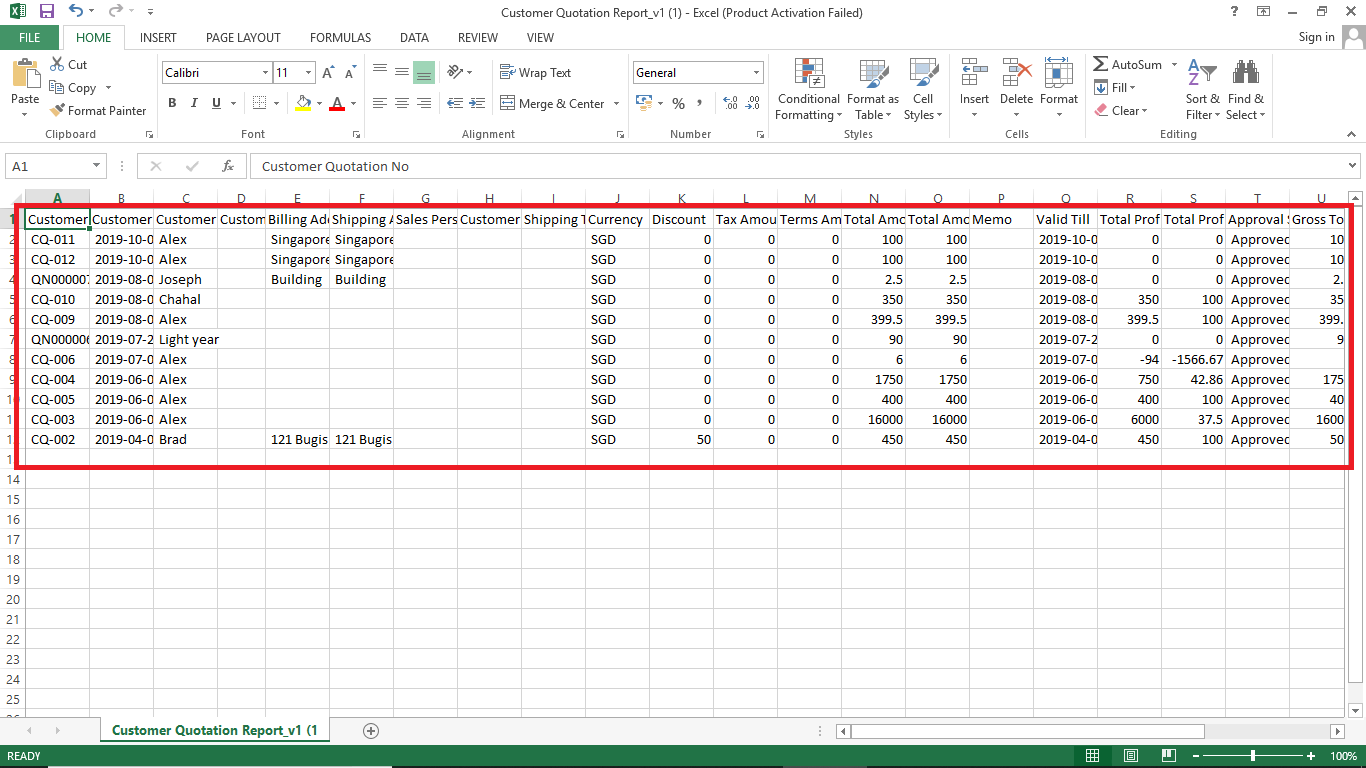This screenshot has height=768, width=1366.
Task: Select Top Align icon
Action: coord(380,72)
